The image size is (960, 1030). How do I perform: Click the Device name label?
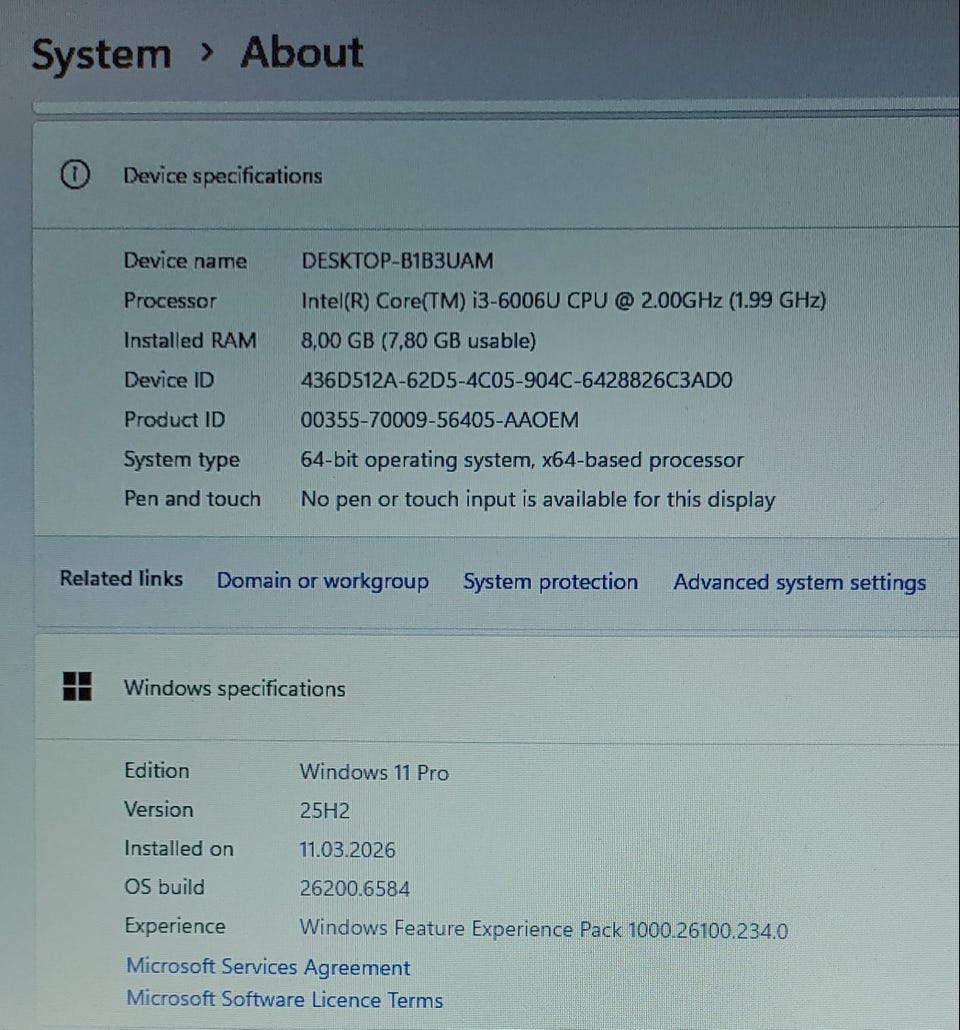tap(185, 261)
